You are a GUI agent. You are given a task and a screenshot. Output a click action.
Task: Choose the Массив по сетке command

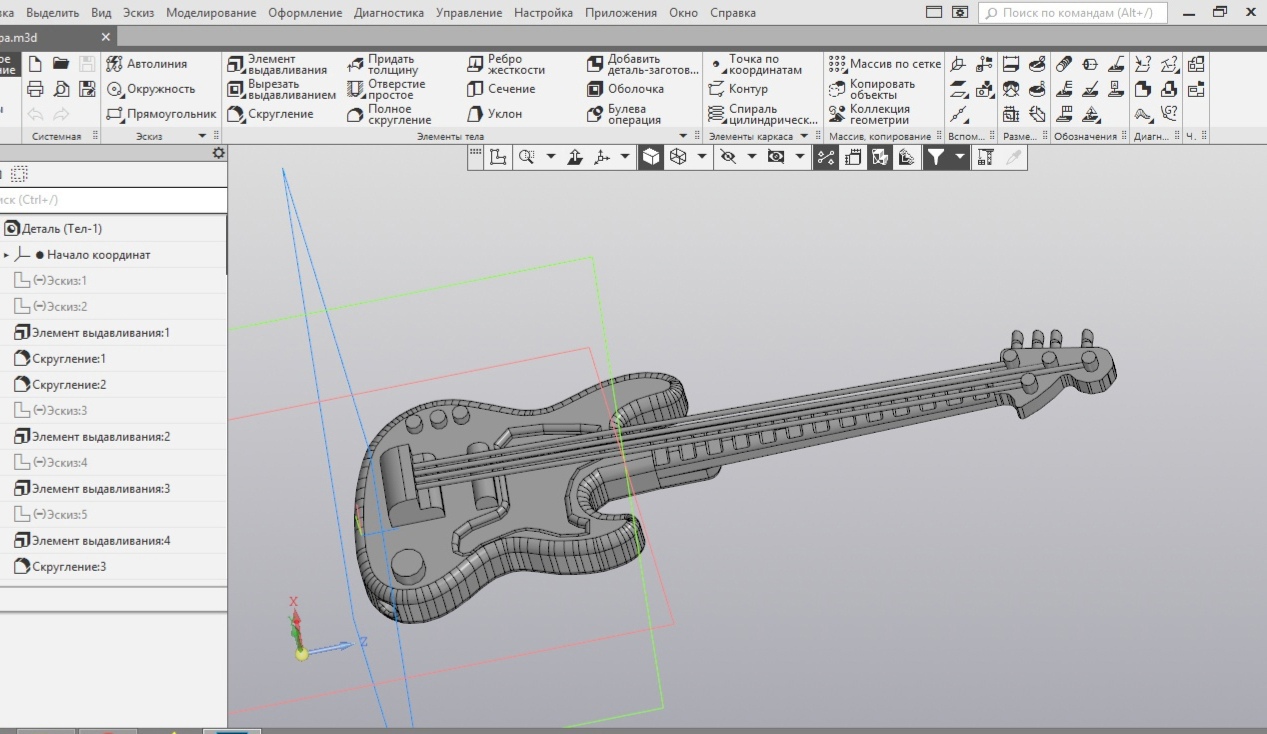tap(885, 63)
